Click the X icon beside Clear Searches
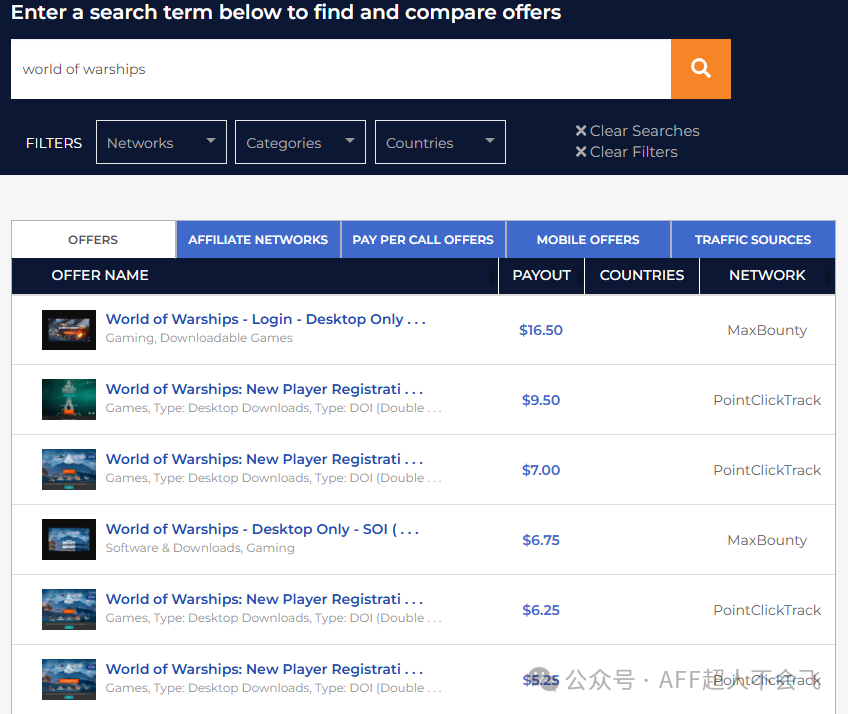 tap(581, 130)
